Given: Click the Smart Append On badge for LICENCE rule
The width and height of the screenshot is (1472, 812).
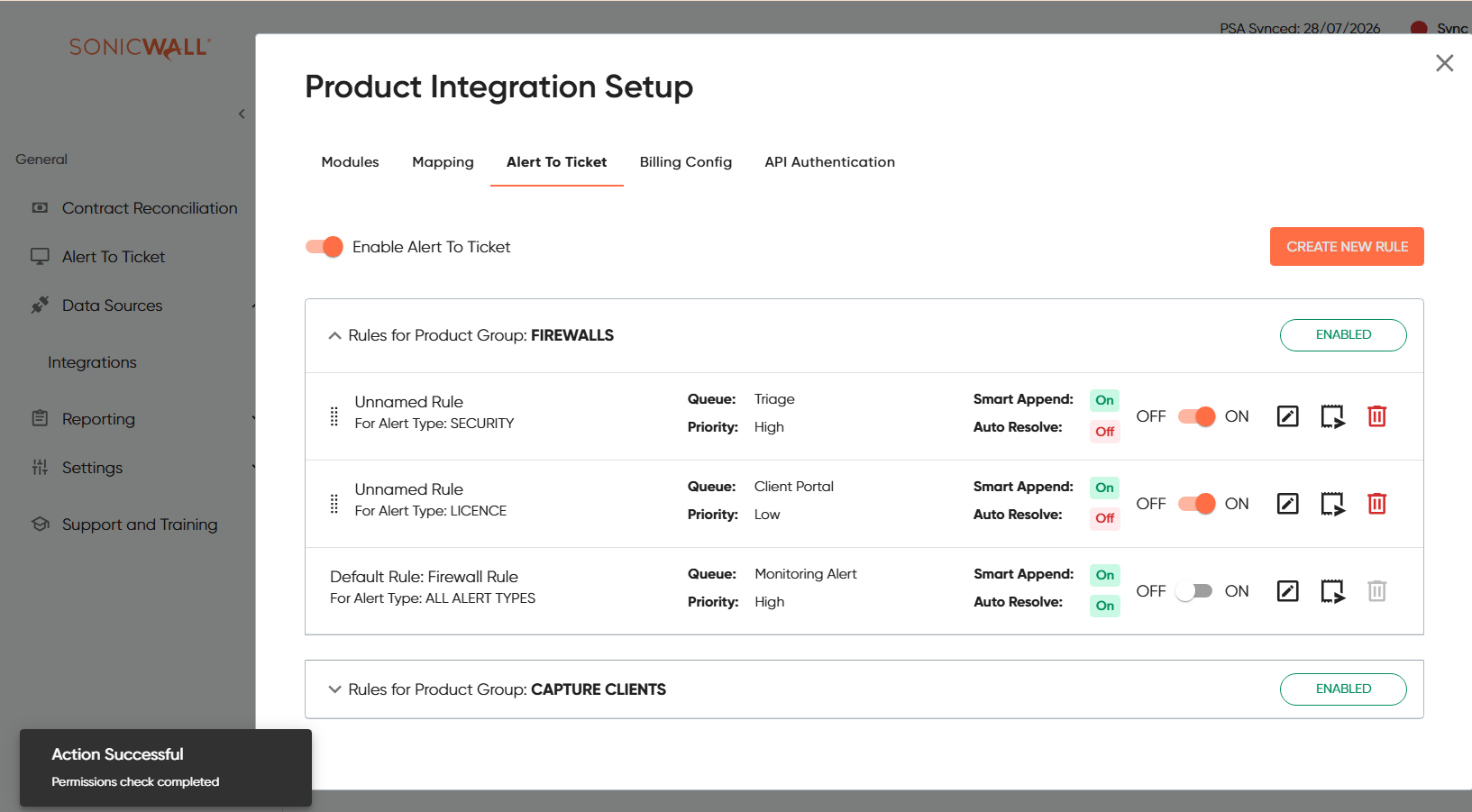Looking at the screenshot, I should [x=1104, y=488].
